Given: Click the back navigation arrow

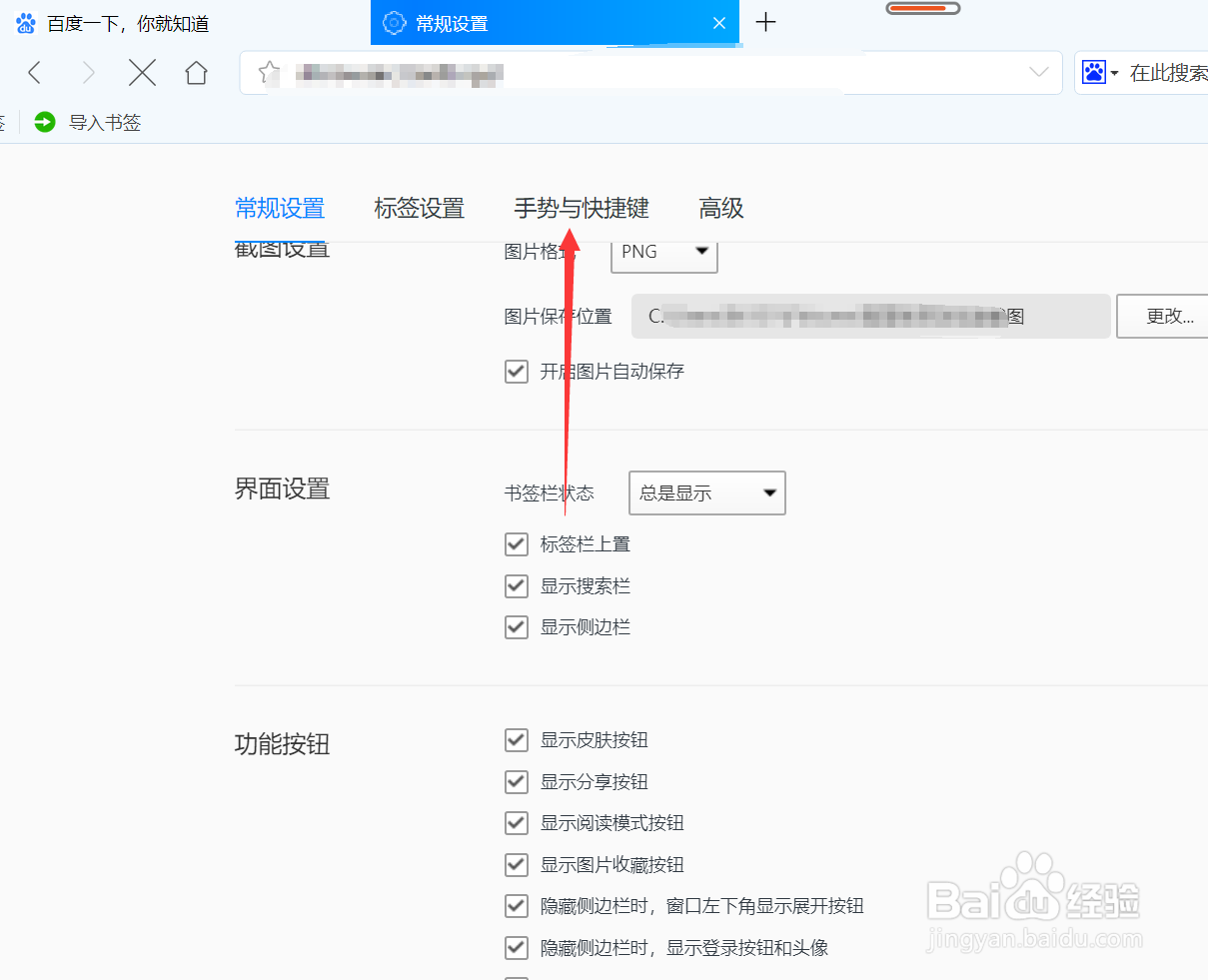Looking at the screenshot, I should tap(35, 72).
